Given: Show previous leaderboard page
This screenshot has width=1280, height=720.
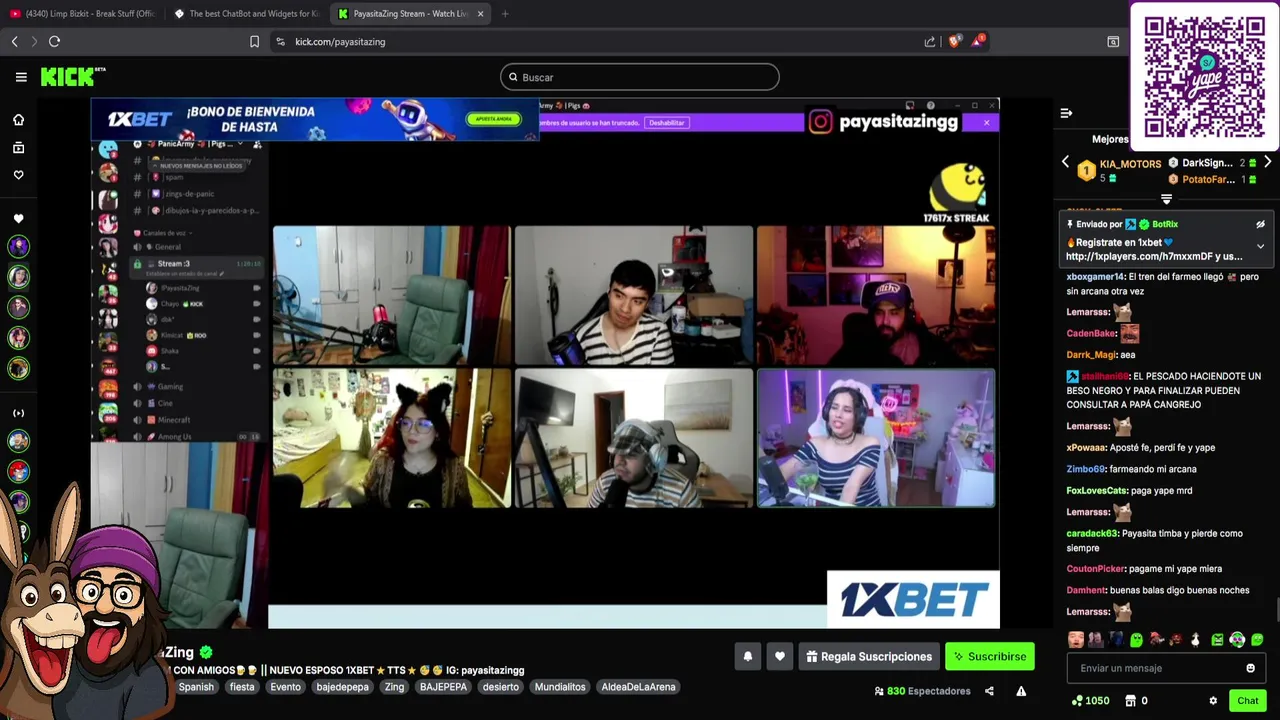Looking at the screenshot, I should click(x=1065, y=162).
